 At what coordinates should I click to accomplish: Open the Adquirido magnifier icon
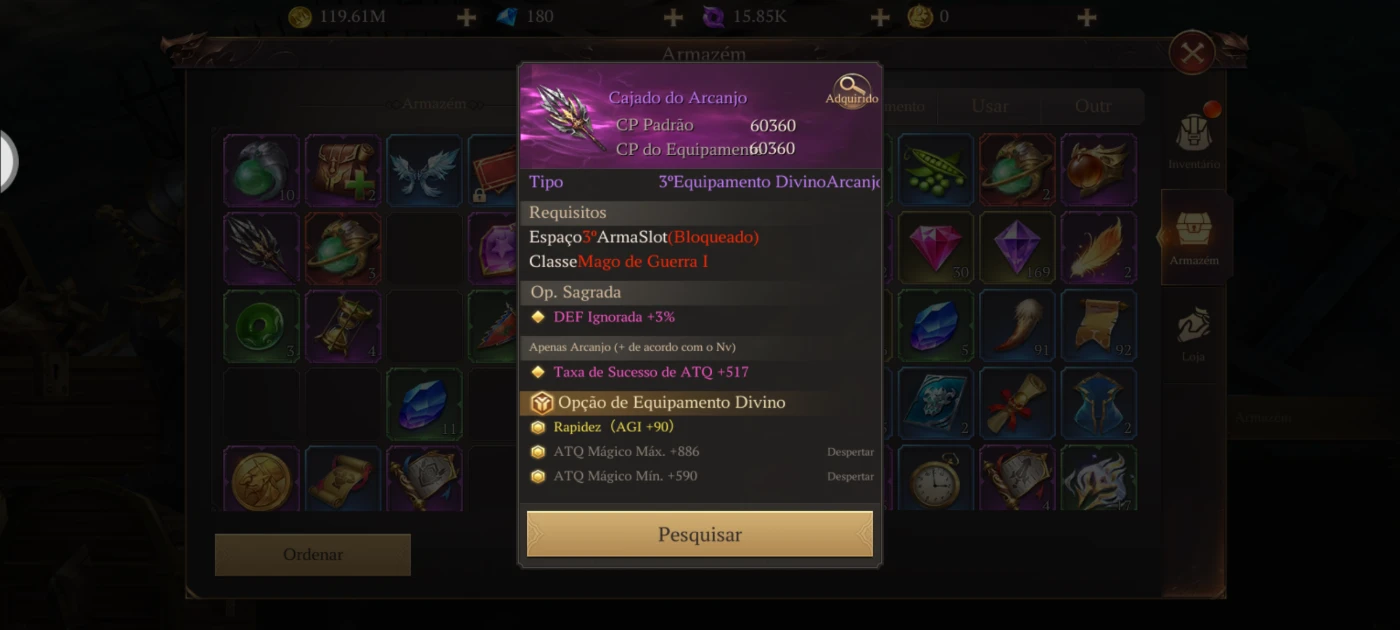pyautogui.click(x=852, y=90)
